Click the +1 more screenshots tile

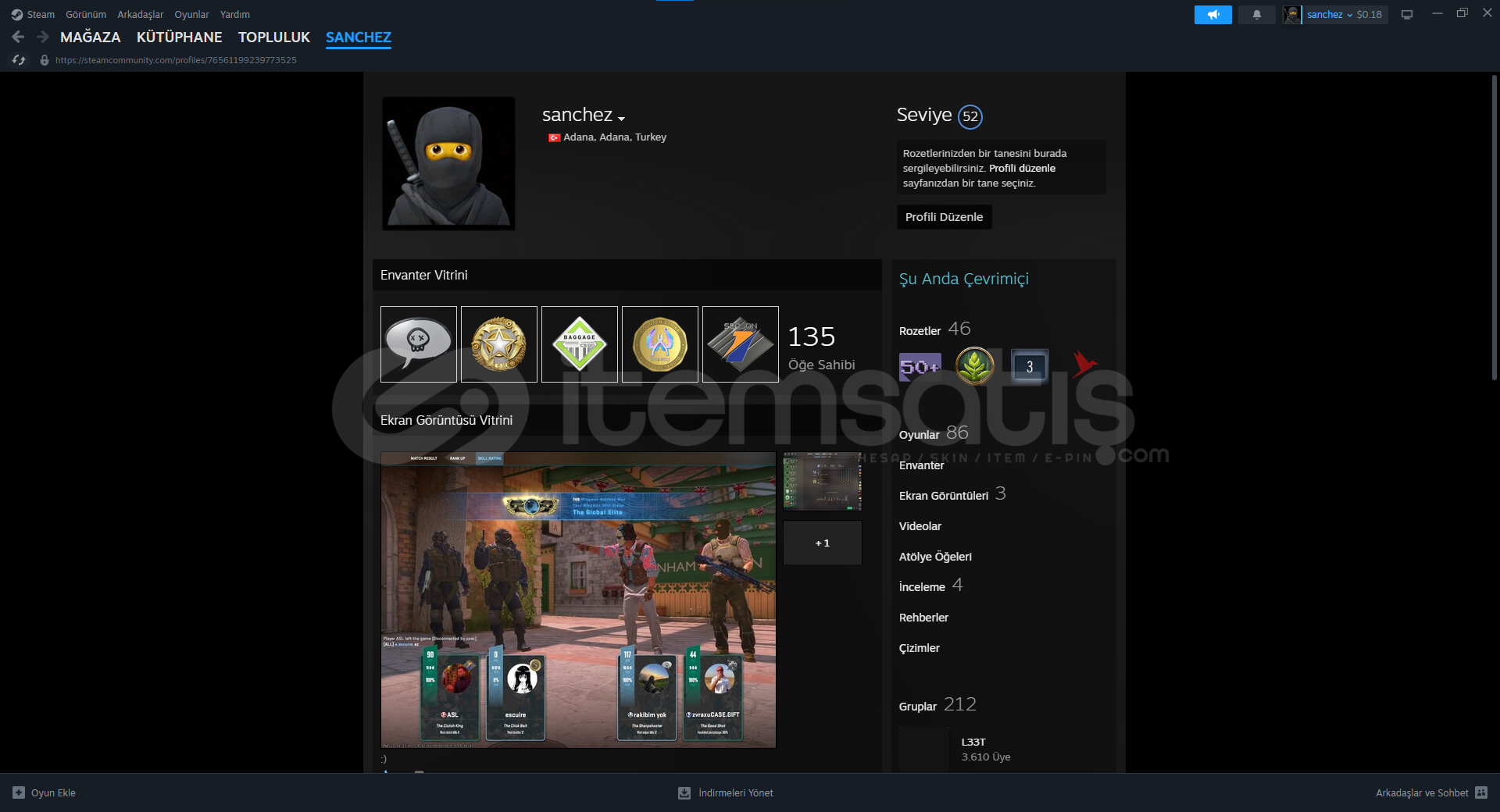point(823,543)
